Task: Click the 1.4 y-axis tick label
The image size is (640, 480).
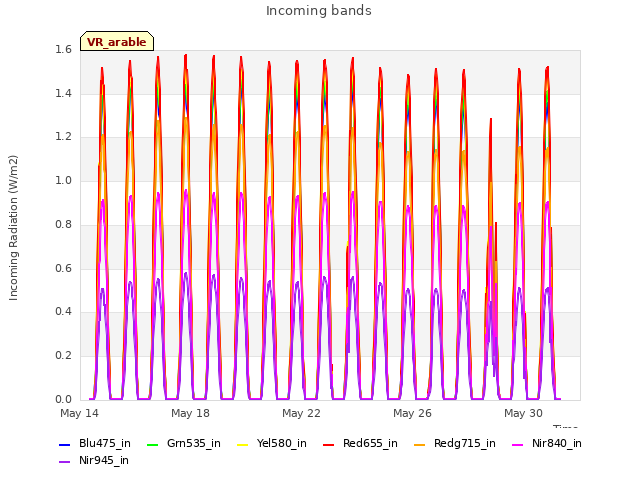Action: click(63, 93)
